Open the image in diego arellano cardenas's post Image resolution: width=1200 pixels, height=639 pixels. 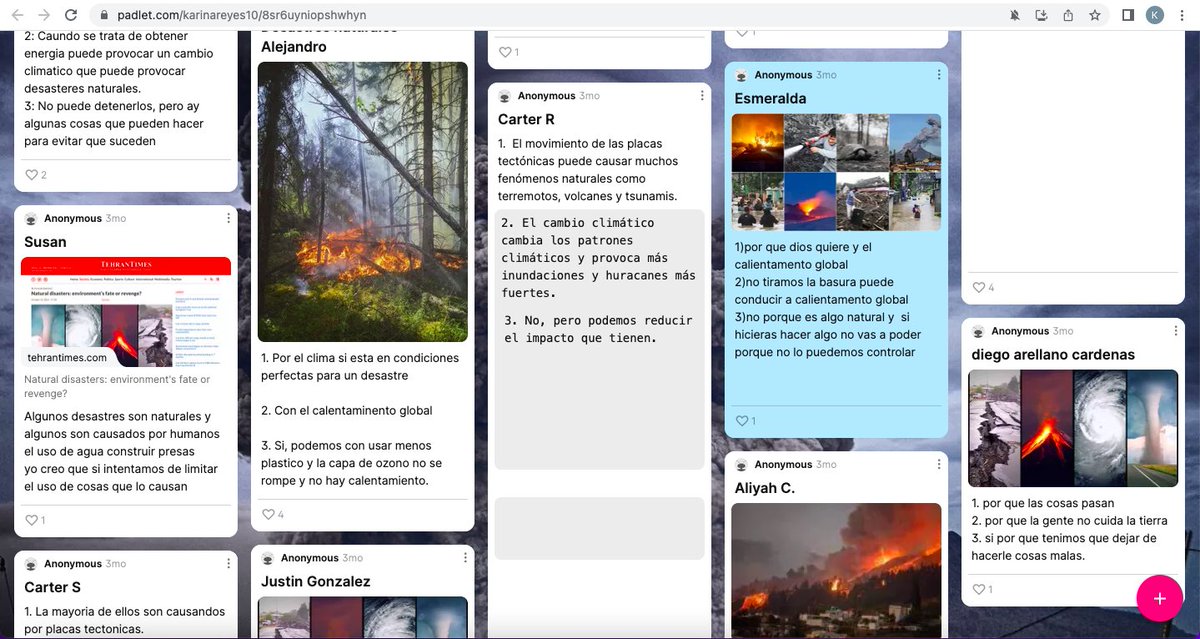point(1073,428)
